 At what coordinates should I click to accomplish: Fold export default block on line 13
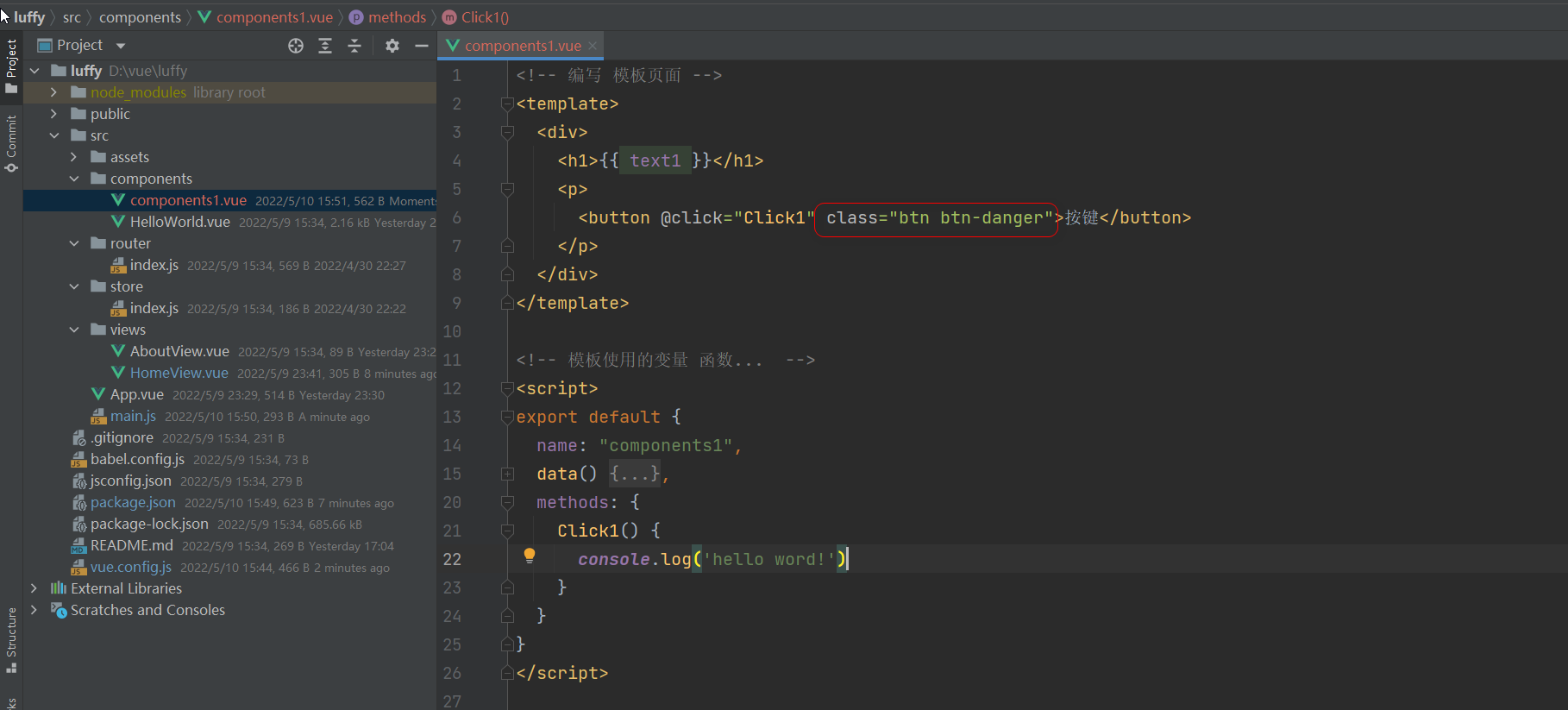[x=507, y=418]
